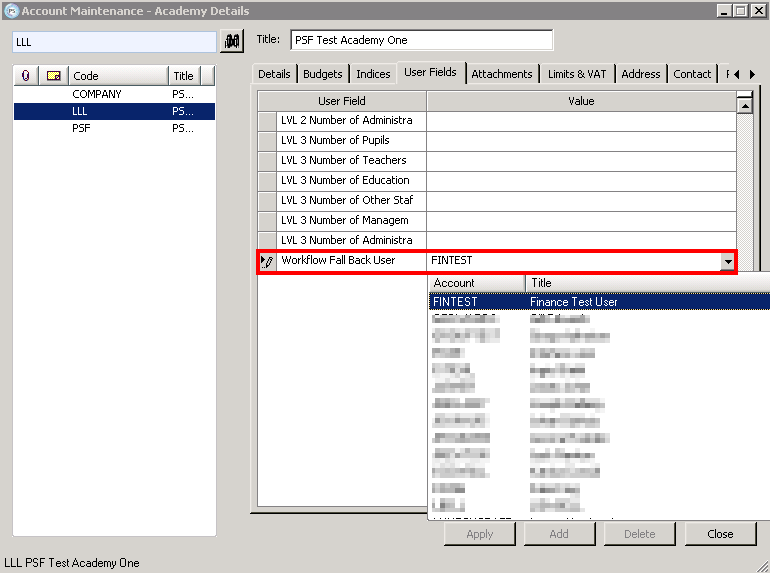Click the Account Maintenance window icon
The image size is (770, 573).
[10, 10]
